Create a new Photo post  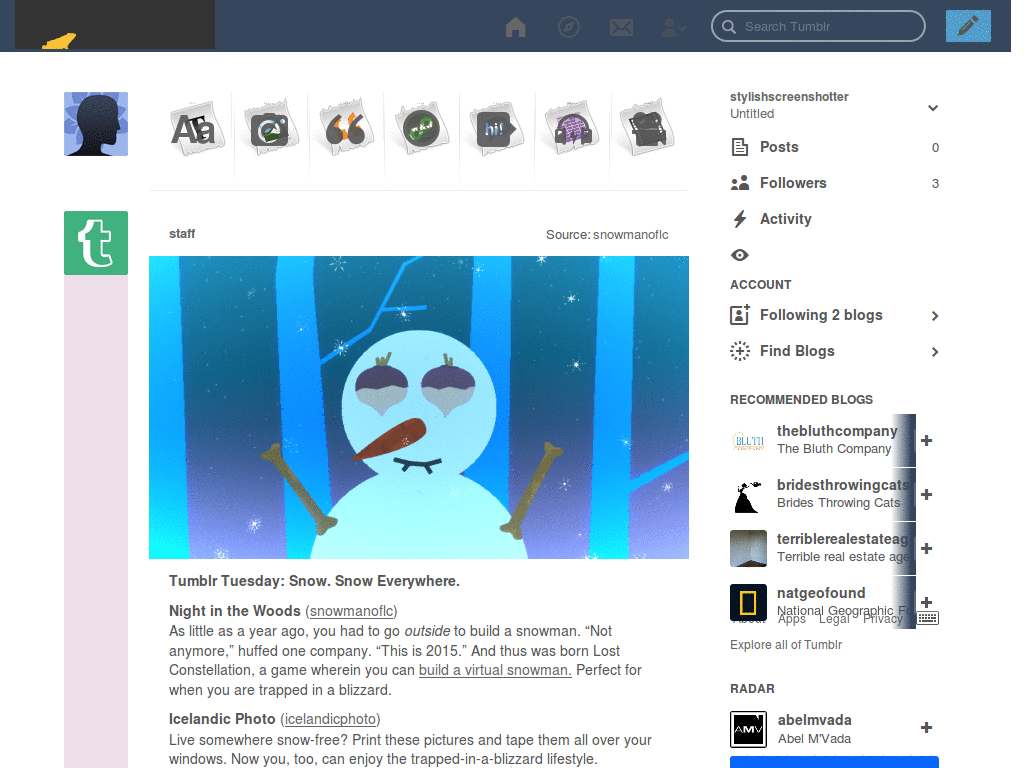pos(270,129)
